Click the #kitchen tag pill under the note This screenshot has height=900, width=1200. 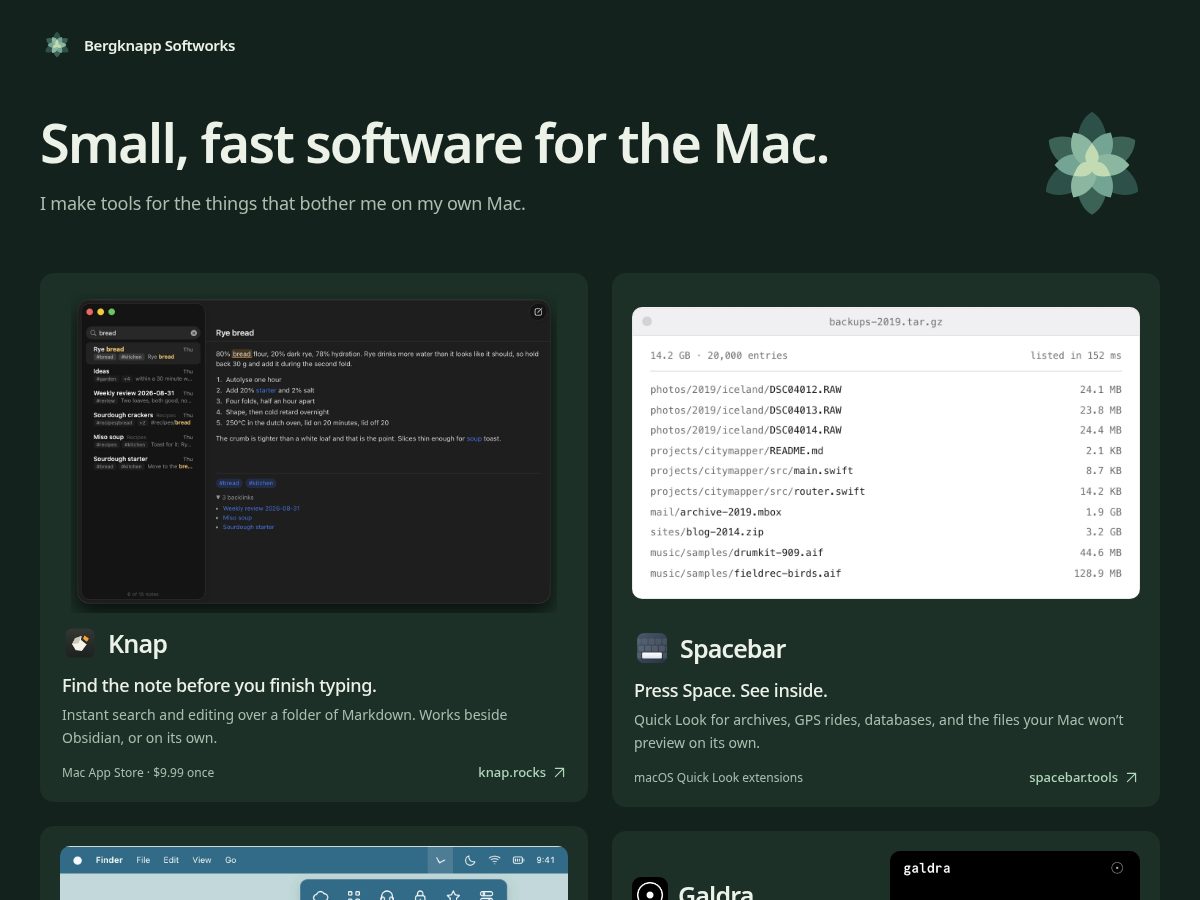pyautogui.click(x=261, y=483)
